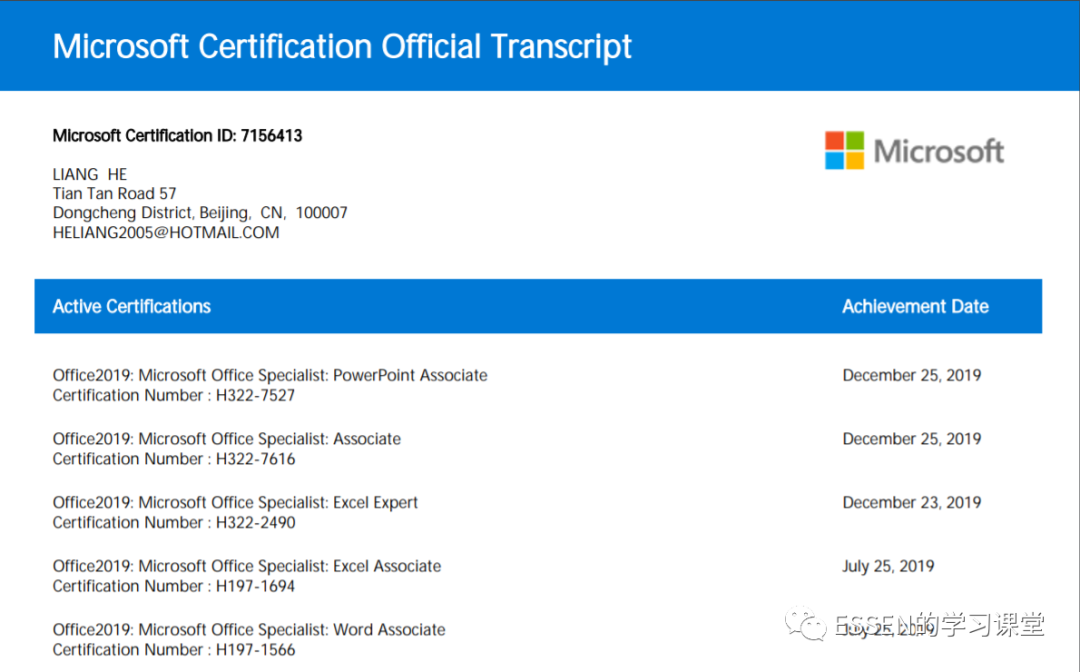Select the Microsoft Certification ID 7156413 line
Viewport: 1080px width, 672px height.
(x=177, y=136)
